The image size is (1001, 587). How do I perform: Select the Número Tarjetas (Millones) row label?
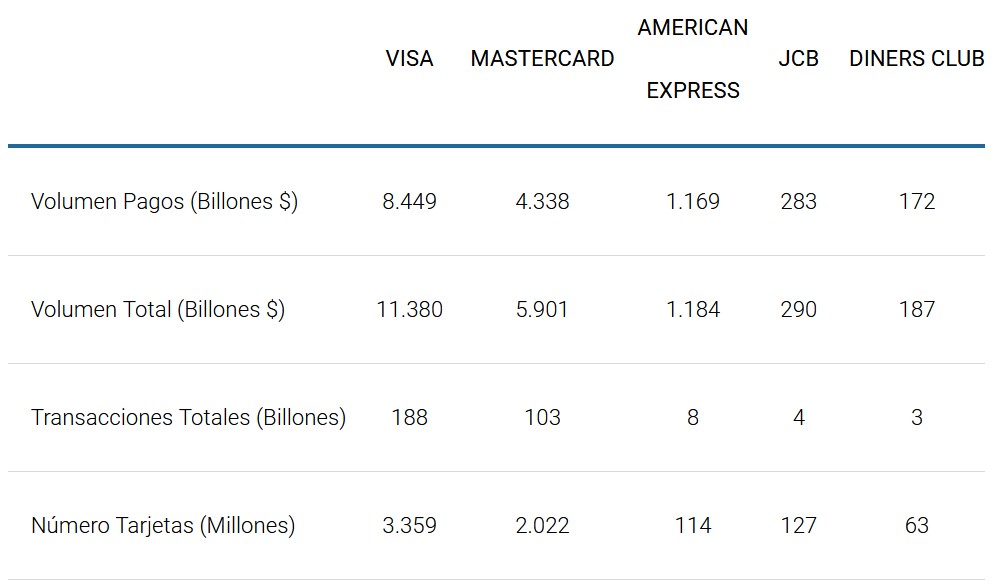pos(163,526)
